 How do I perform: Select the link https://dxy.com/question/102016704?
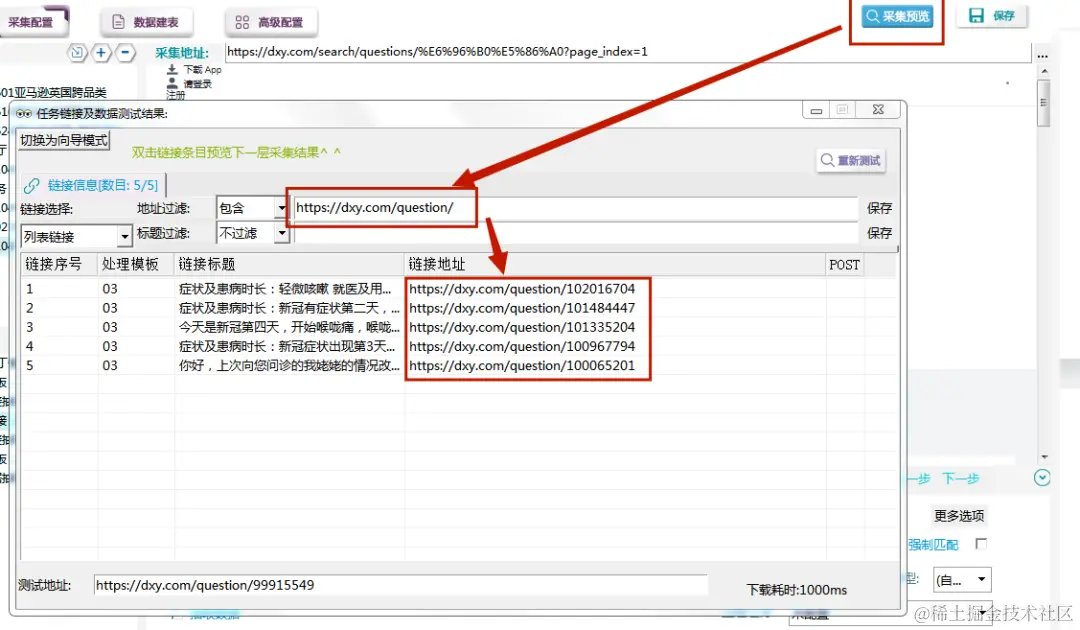pos(522,289)
